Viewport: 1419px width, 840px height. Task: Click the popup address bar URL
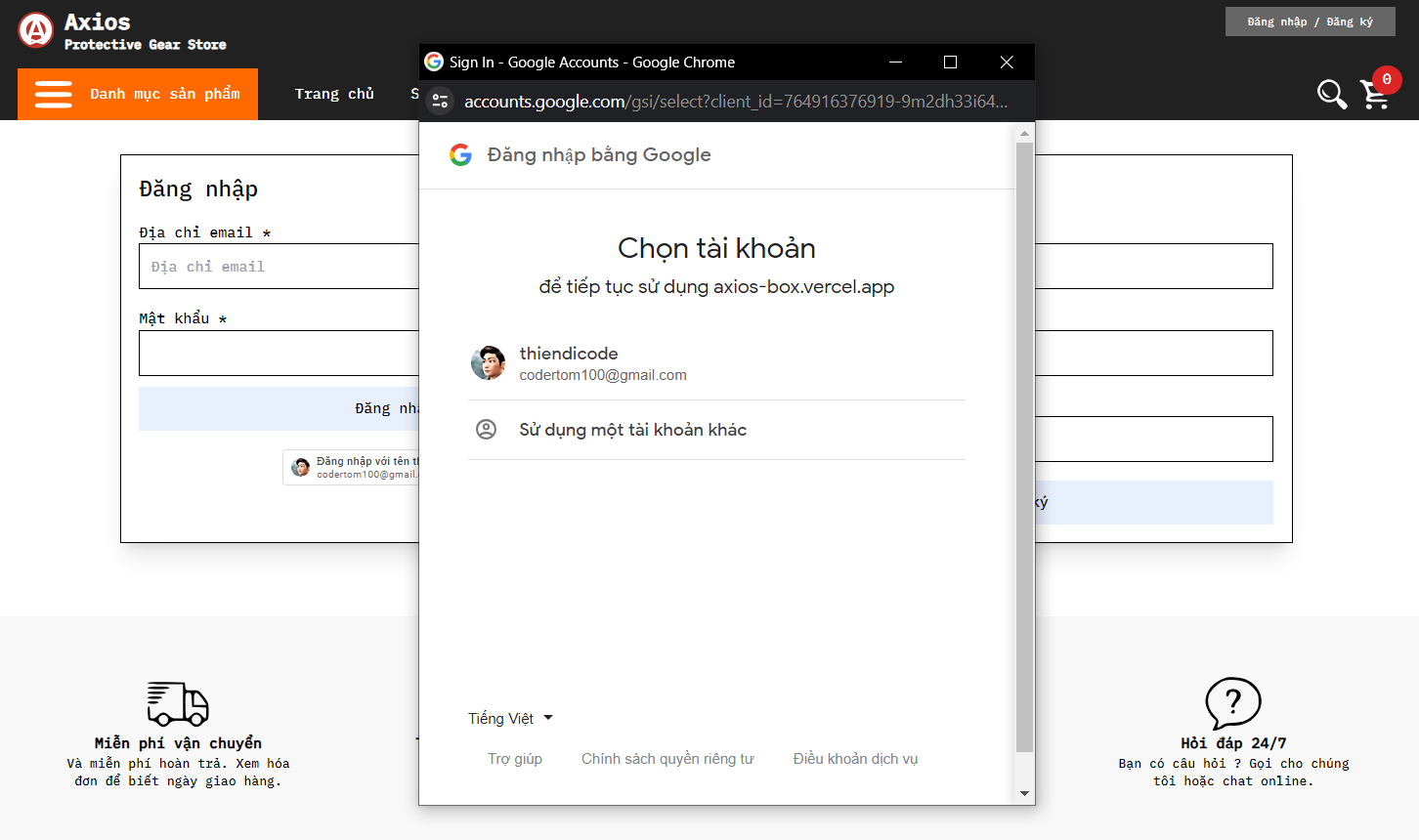[x=735, y=101]
